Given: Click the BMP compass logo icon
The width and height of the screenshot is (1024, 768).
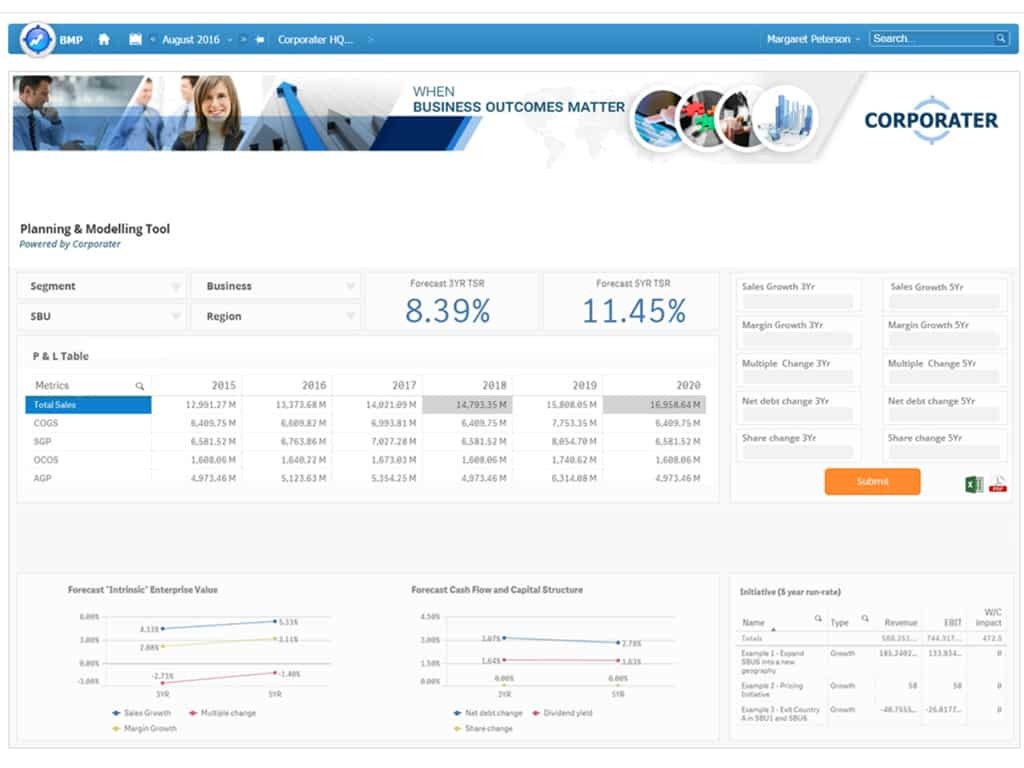Looking at the screenshot, I should point(38,39).
